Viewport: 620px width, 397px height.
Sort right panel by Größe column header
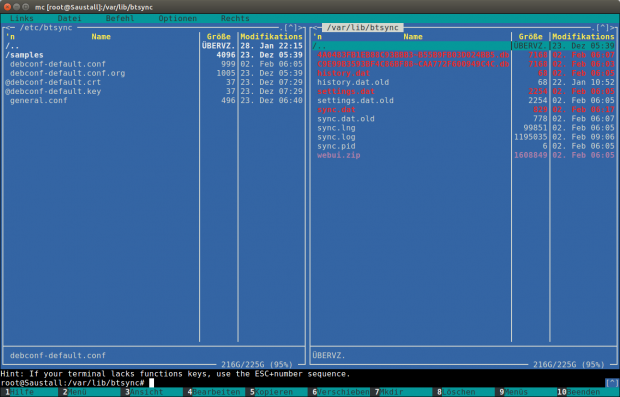pyautogui.click(x=530, y=37)
